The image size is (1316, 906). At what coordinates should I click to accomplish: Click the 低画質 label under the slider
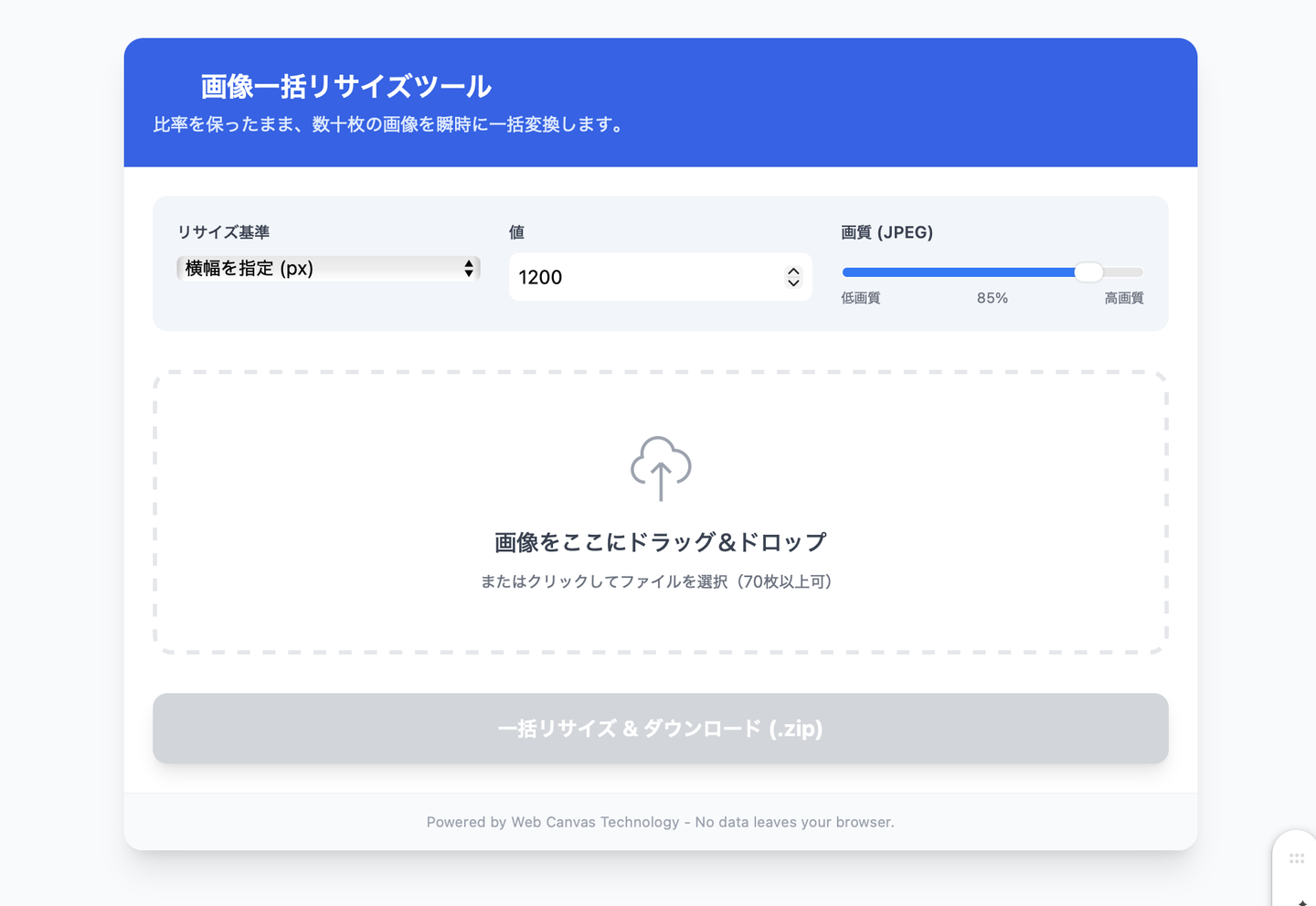click(860, 298)
